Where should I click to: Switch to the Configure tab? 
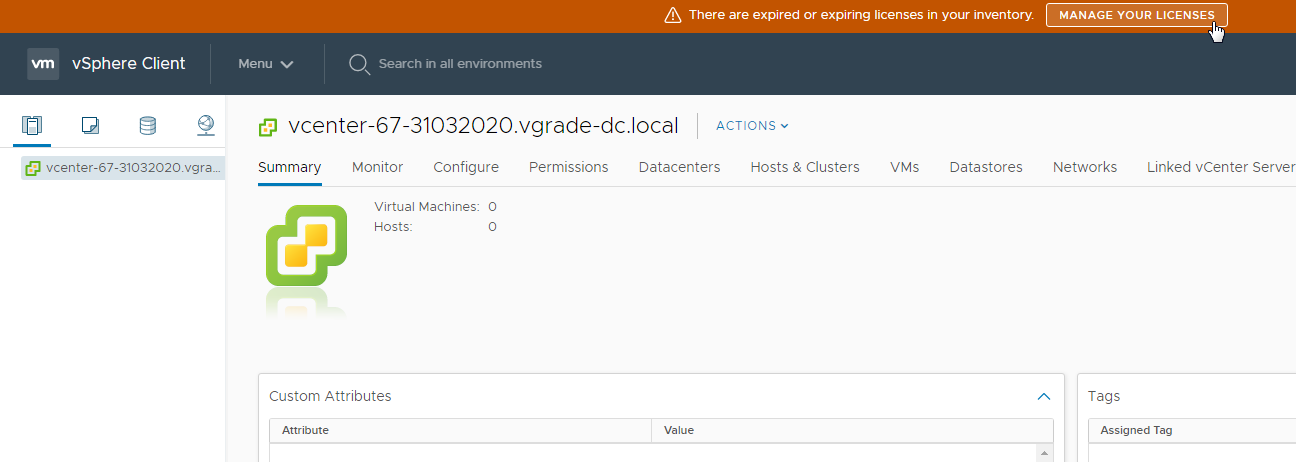point(465,167)
